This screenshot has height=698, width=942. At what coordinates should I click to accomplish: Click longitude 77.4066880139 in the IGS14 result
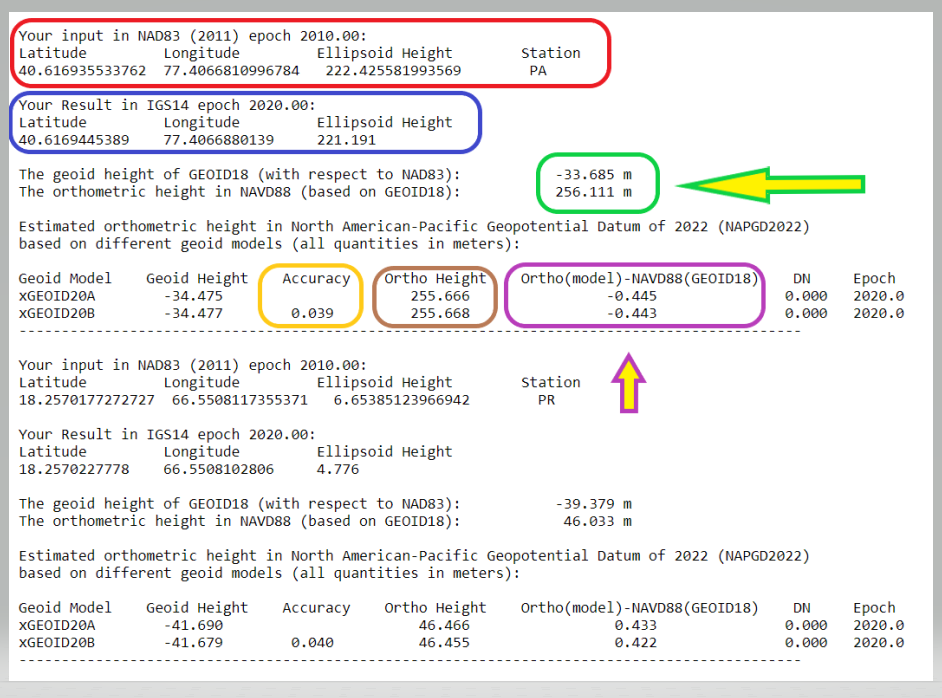(218, 140)
